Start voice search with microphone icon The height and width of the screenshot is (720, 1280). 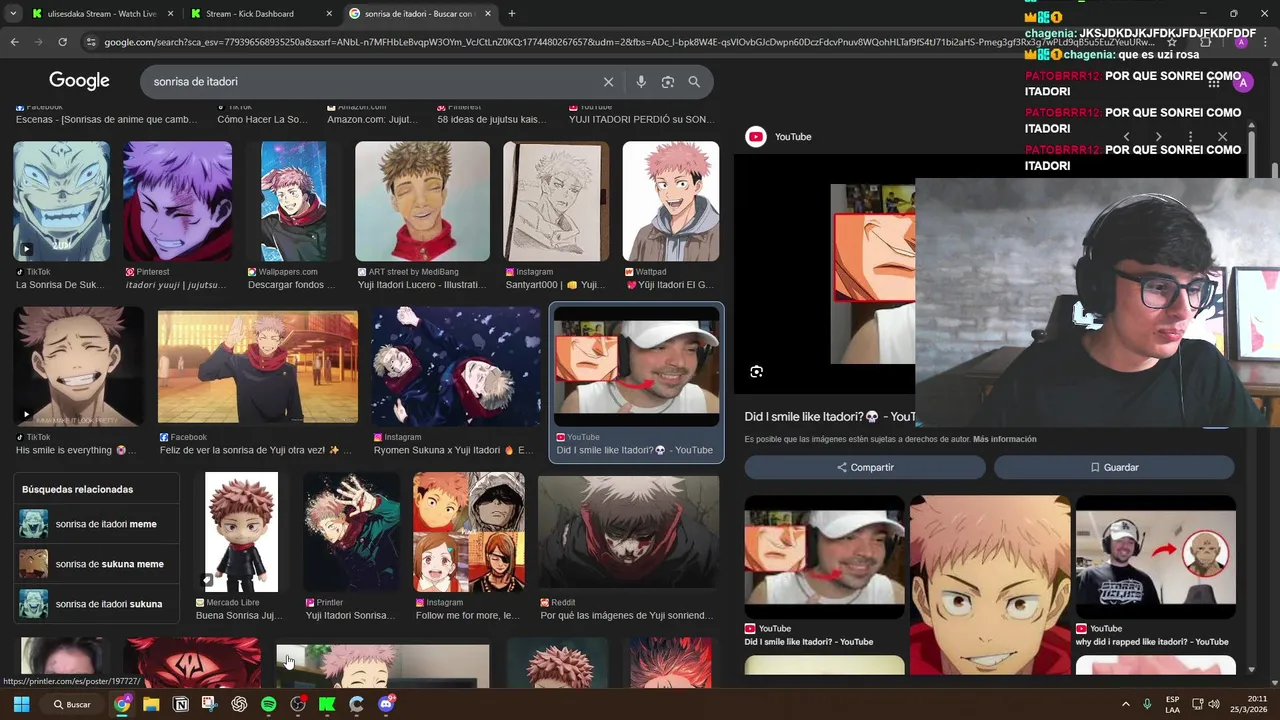coord(641,82)
